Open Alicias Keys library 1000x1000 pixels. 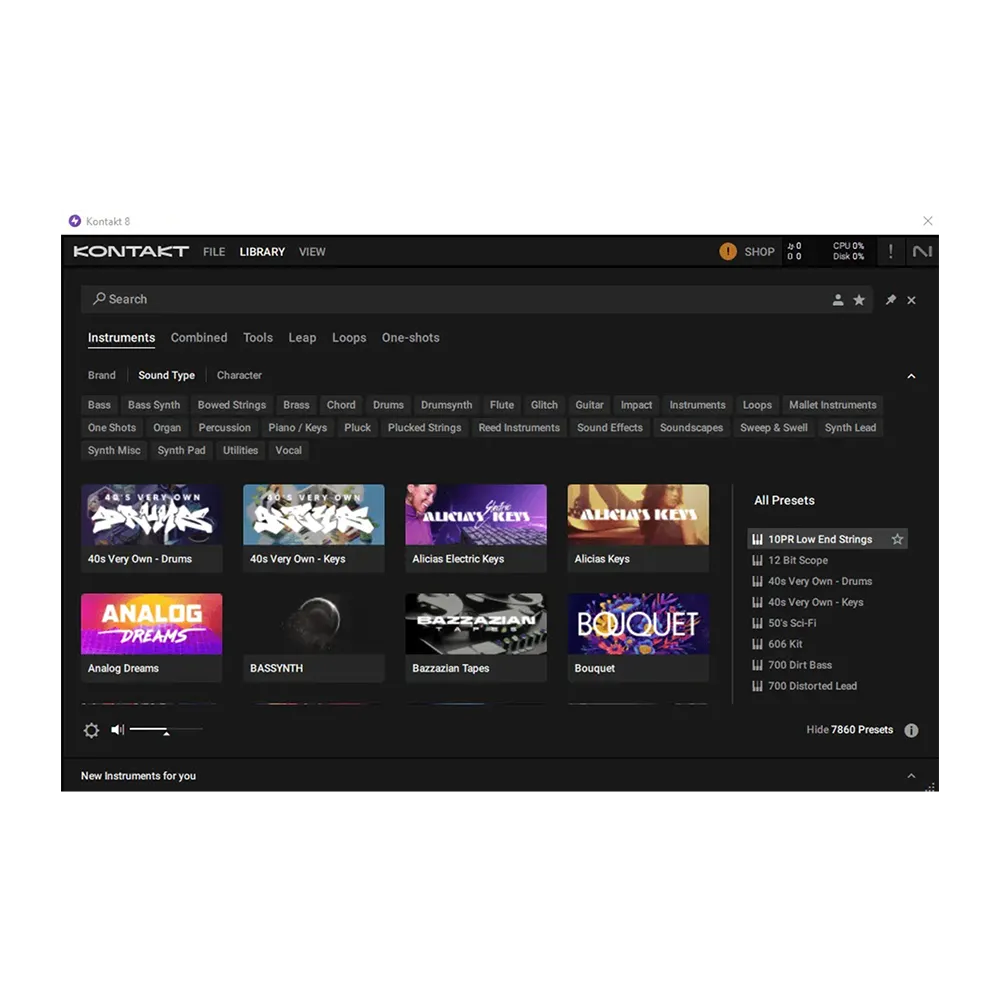tap(638, 527)
